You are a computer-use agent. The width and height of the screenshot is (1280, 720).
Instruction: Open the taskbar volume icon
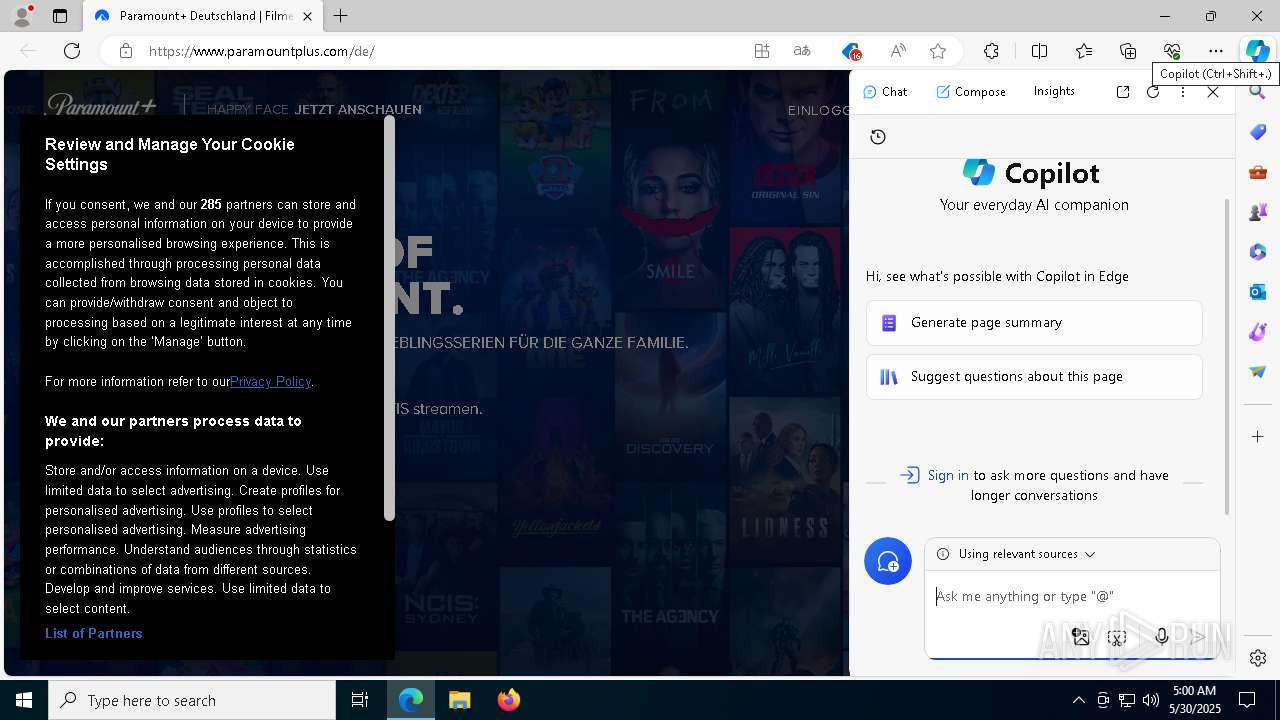[1150, 700]
